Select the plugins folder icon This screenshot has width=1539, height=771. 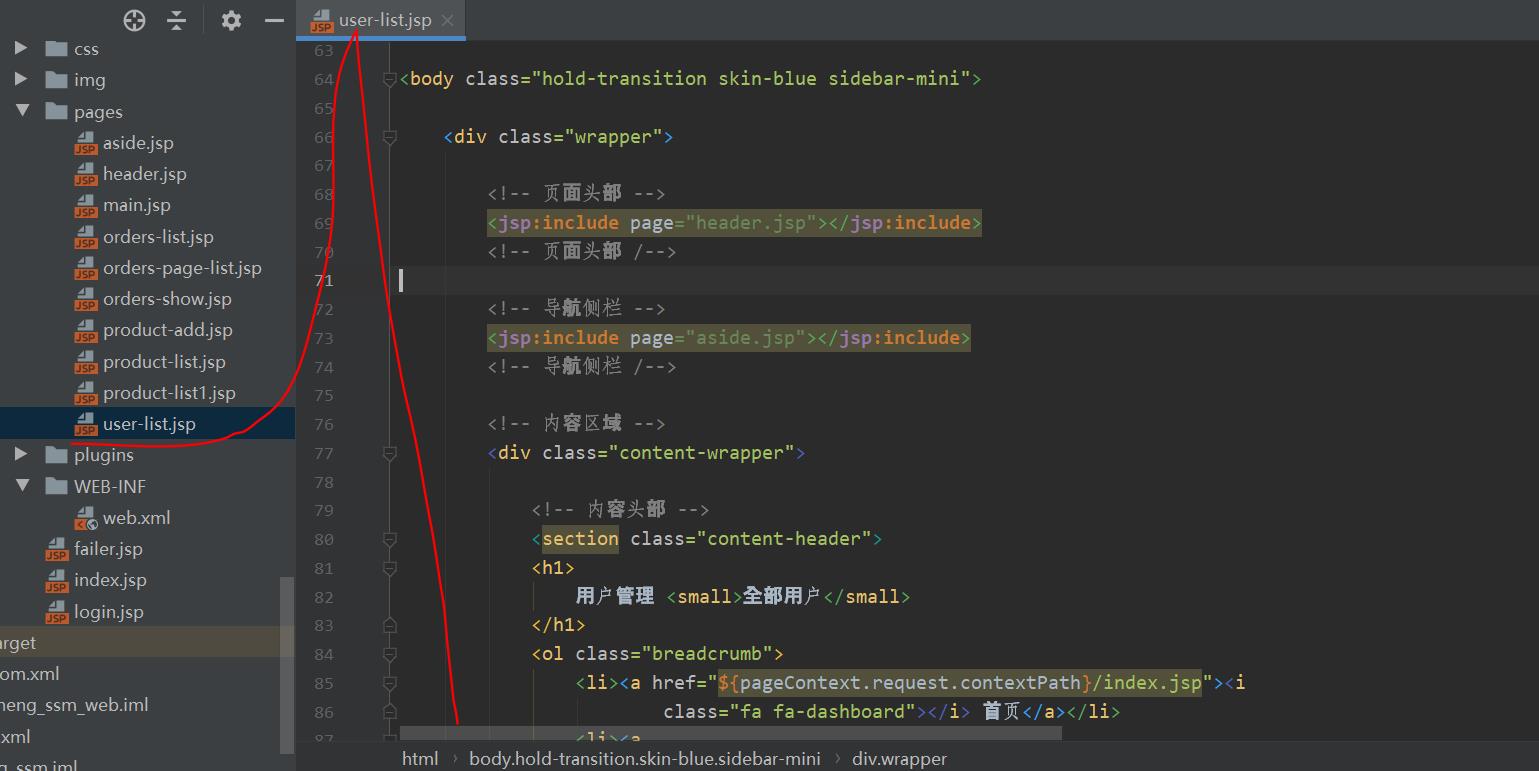[x=56, y=454]
